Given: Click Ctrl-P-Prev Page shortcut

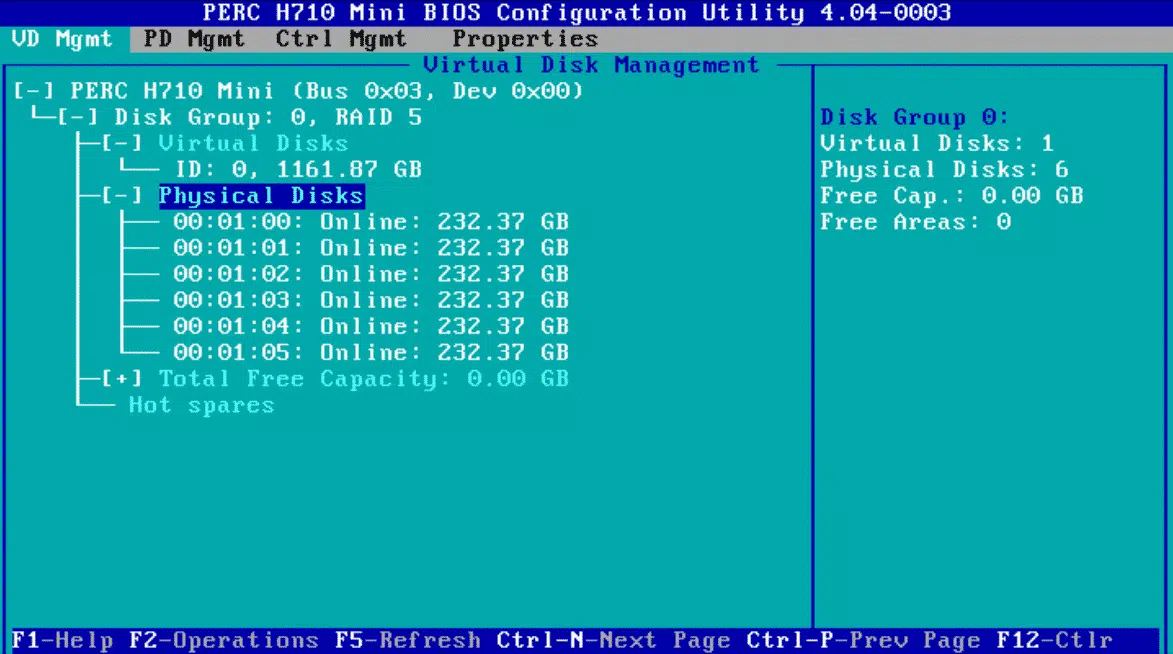Looking at the screenshot, I should tap(863, 641).
